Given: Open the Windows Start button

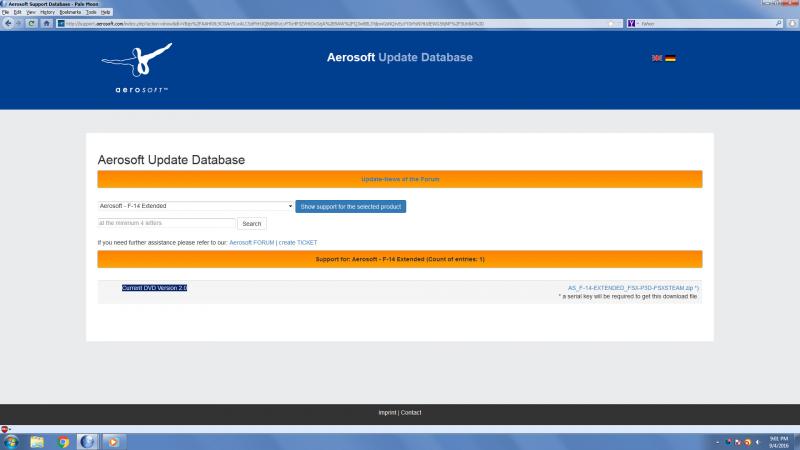Looking at the screenshot, I should coord(11,442).
